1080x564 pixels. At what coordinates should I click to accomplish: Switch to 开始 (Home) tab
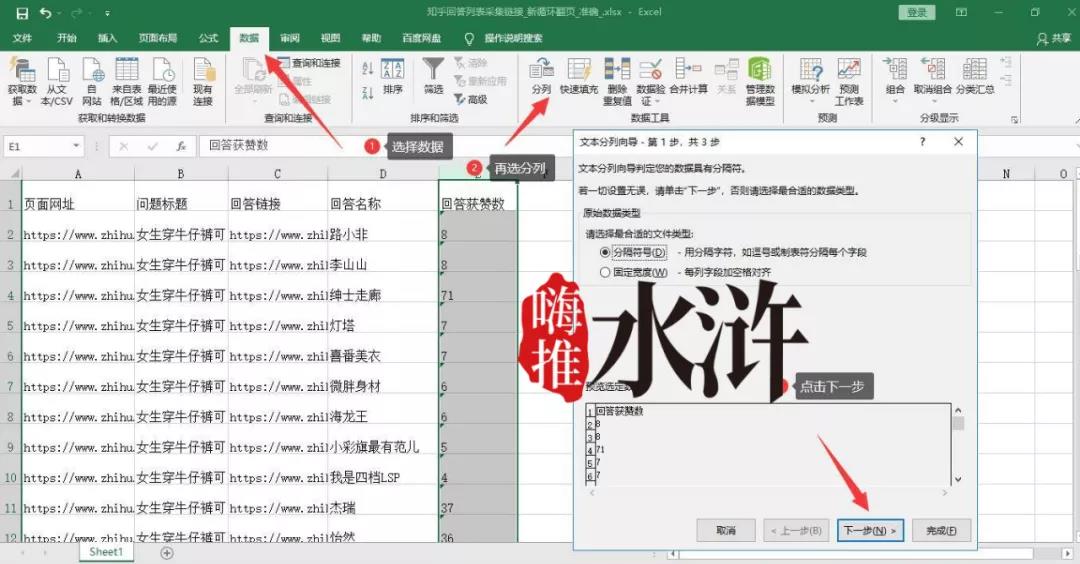click(x=67, y=38)
